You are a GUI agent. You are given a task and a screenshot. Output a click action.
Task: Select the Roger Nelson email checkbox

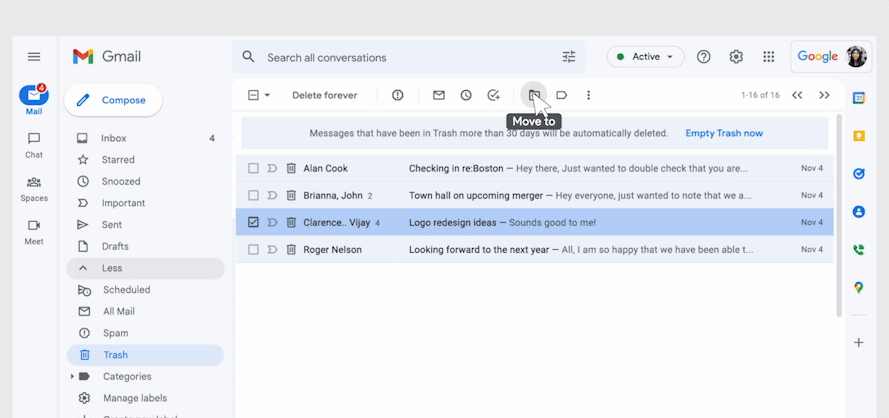coord(253,249)
